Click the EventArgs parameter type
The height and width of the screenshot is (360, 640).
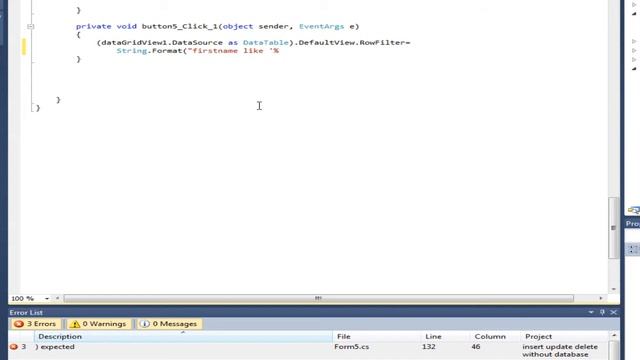[x=321, y=27]
